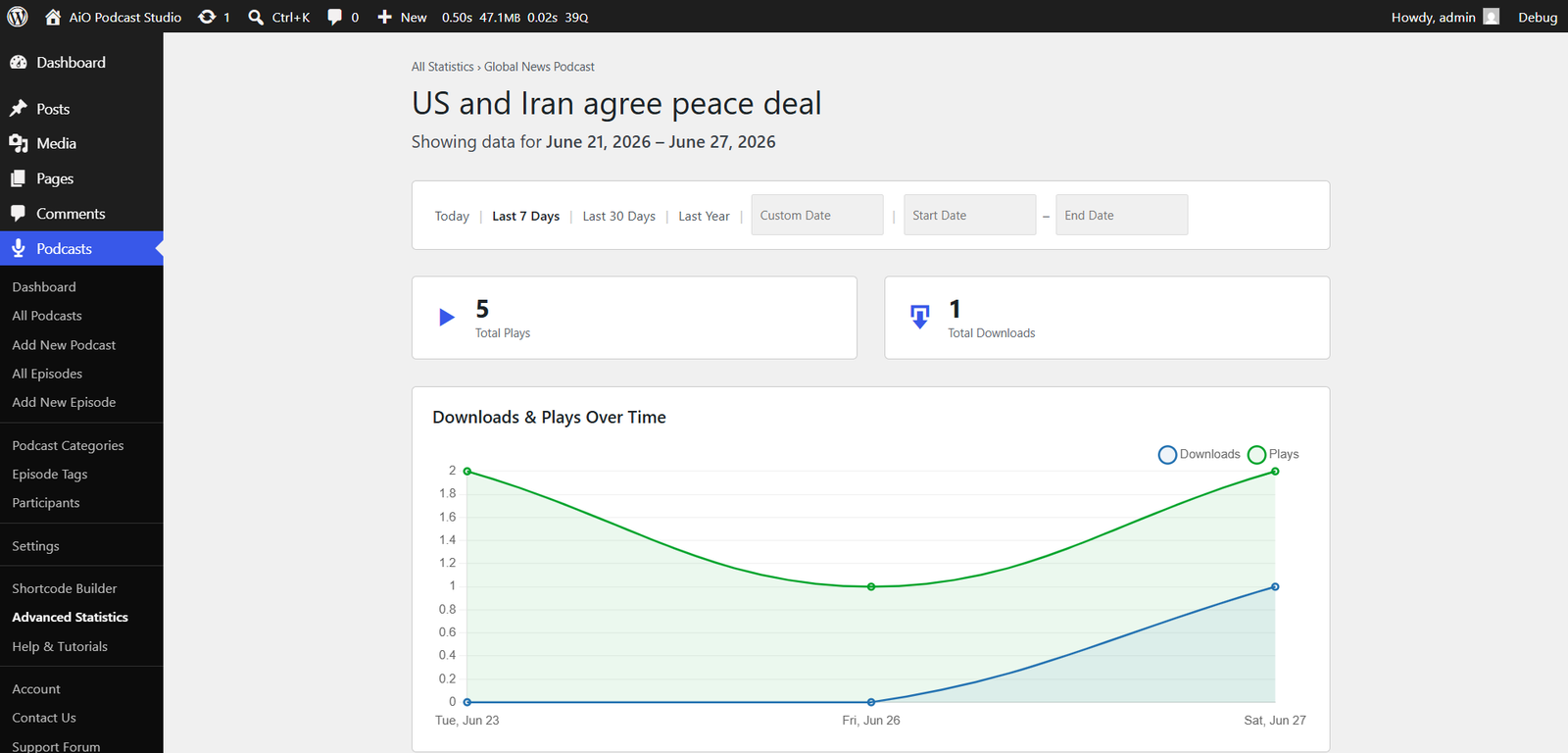Click the plus New icon
Image resolution: width=1568 pixels, height=753 pixels.
385,17
